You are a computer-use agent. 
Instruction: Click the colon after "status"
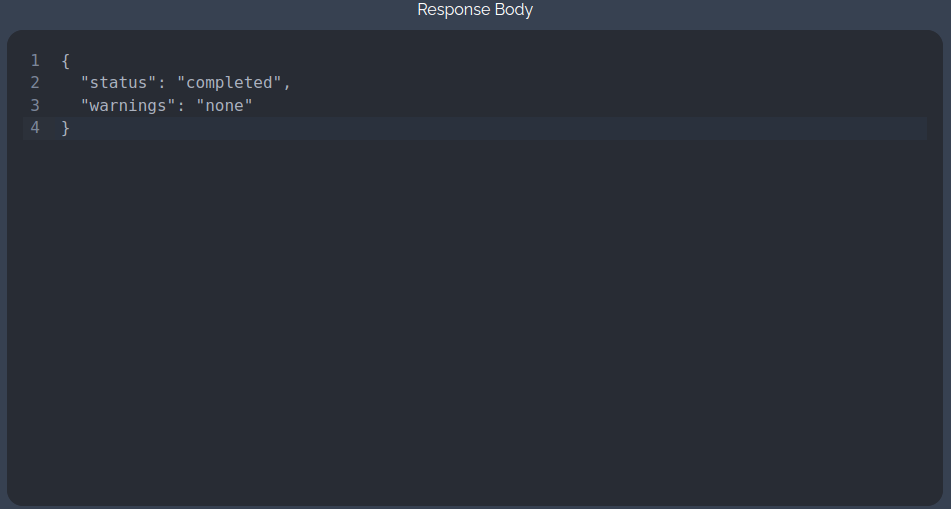coord(163,83)
